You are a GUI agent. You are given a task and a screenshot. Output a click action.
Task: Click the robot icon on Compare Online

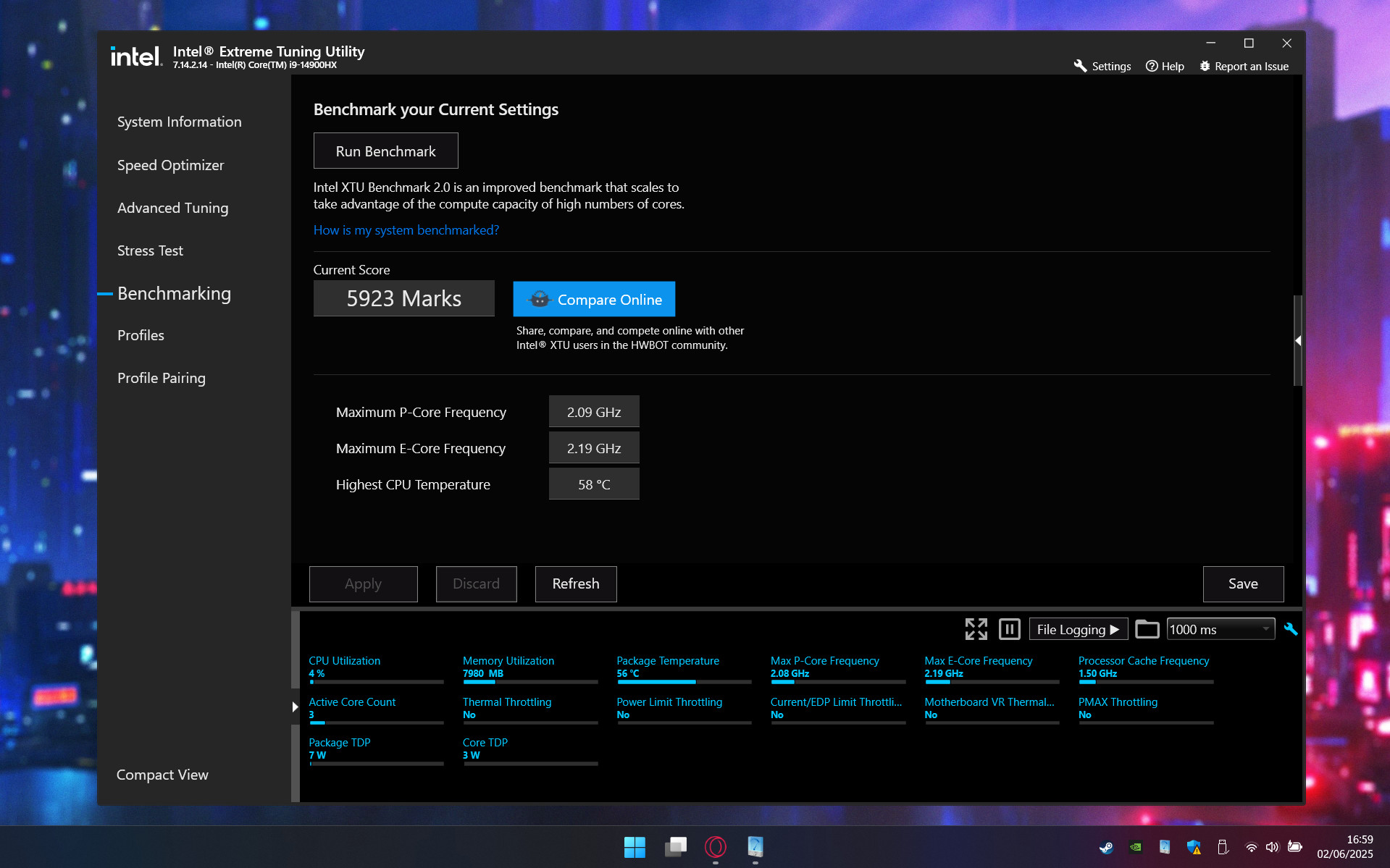(540, 299)
